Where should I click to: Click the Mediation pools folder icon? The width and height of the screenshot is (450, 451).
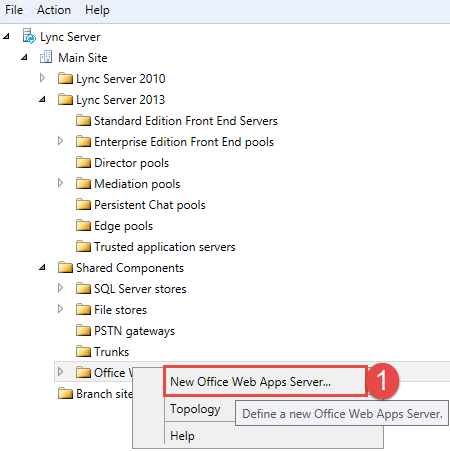click(x=83, y=184)
